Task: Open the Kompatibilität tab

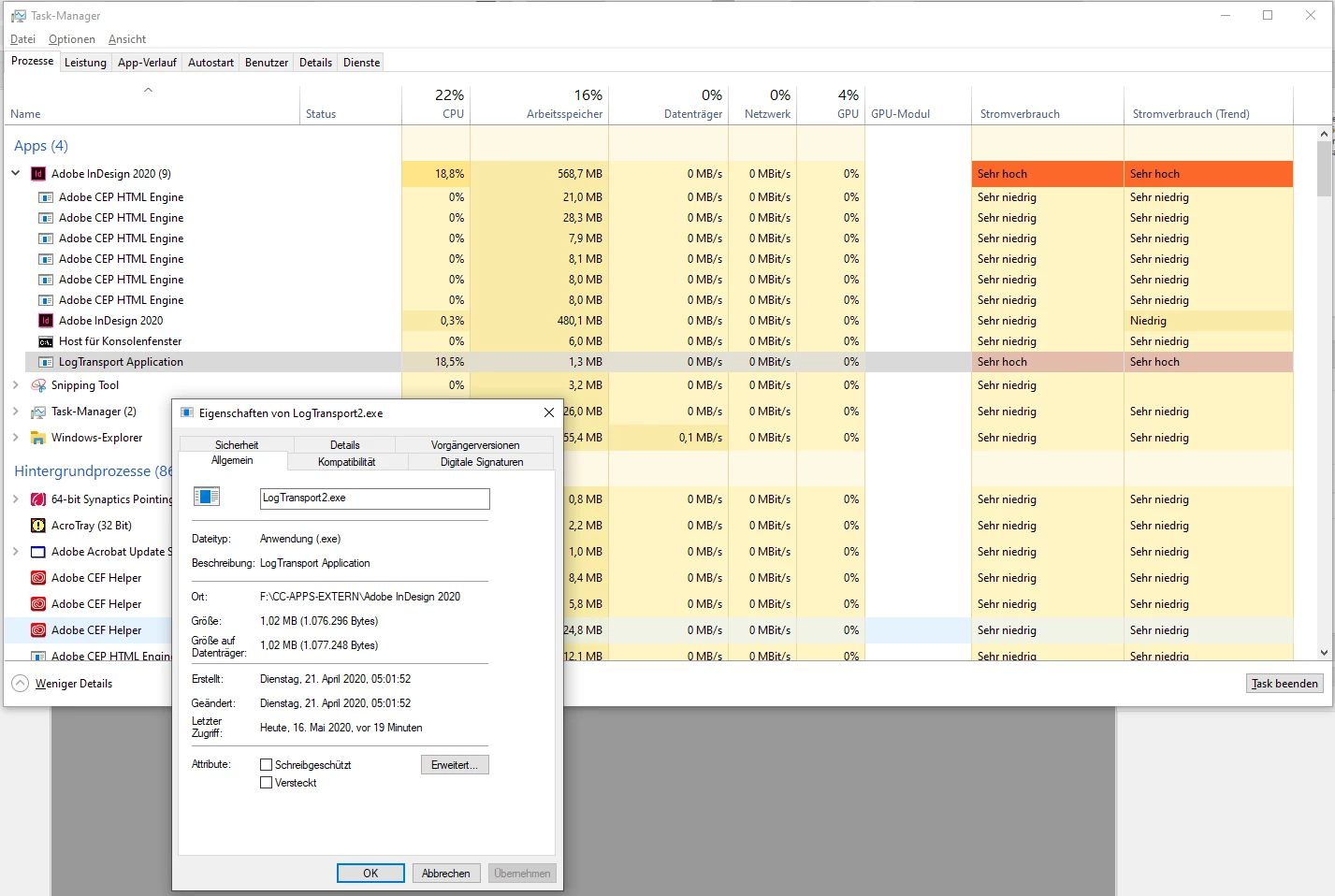Action: click(x=346, y=462)
